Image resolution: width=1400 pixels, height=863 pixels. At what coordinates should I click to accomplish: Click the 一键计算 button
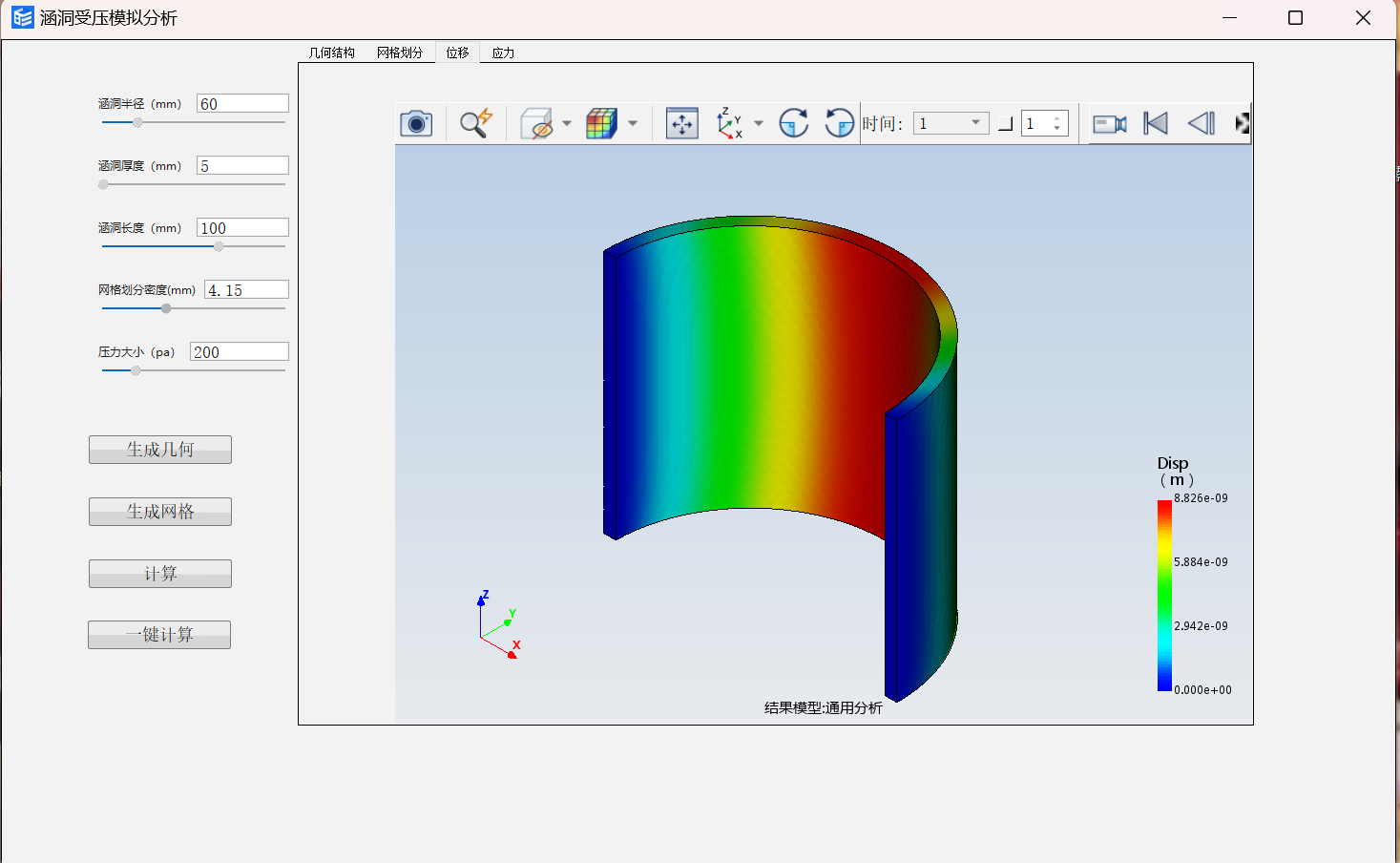click(159, 635)
